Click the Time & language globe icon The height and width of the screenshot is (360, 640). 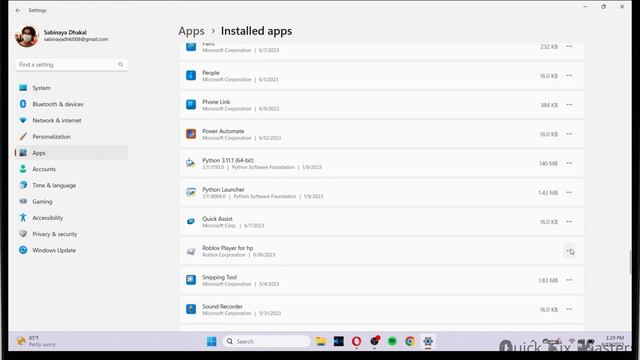tap(23, 185)
